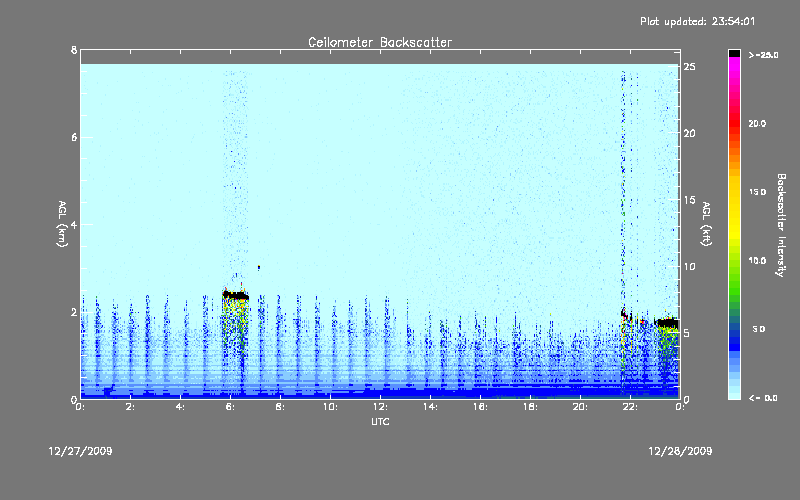
Task: Click the '6:' hour label on the UTC axis
Action: [x=231, y=407]
